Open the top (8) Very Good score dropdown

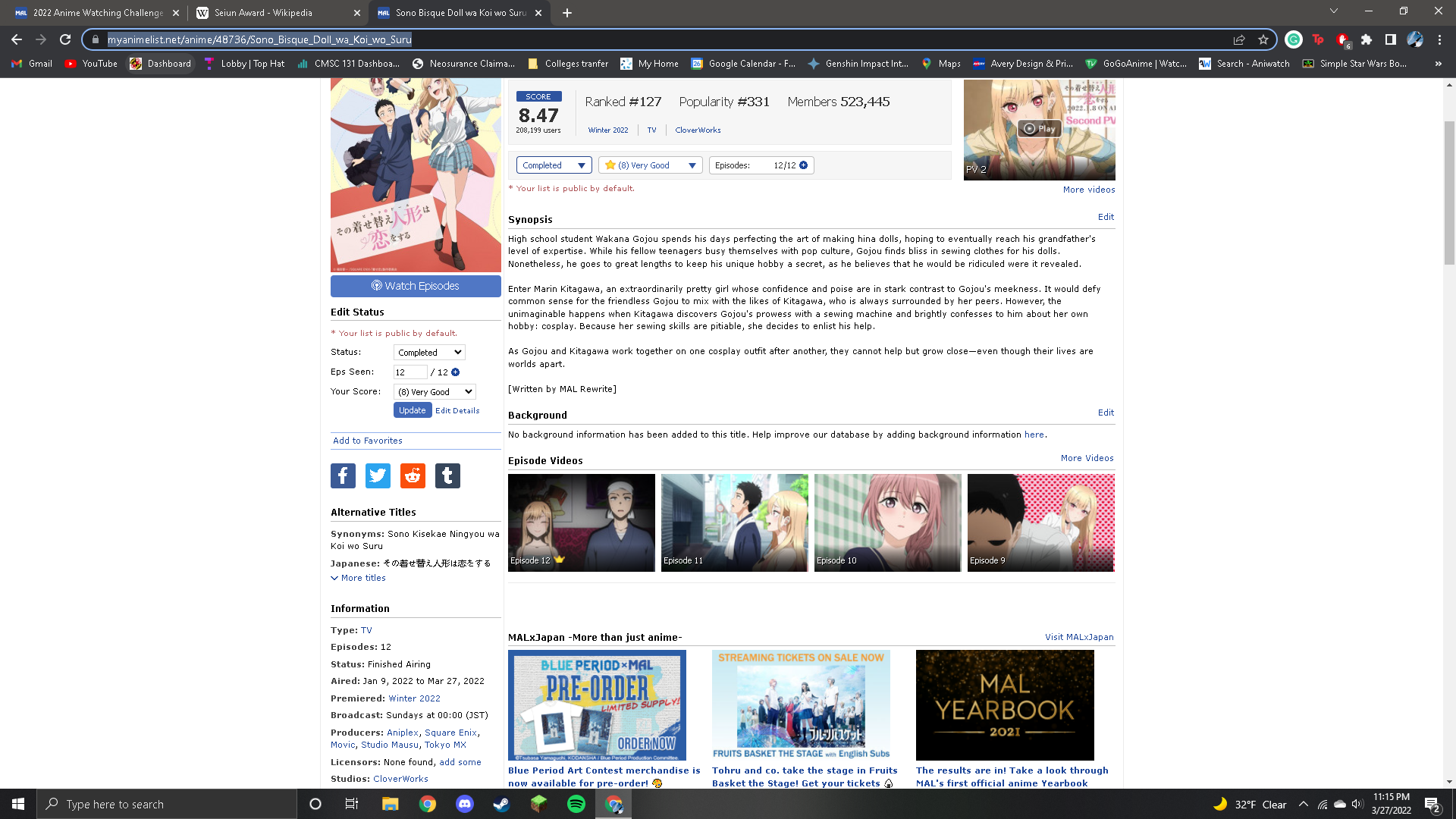point(651,165)
